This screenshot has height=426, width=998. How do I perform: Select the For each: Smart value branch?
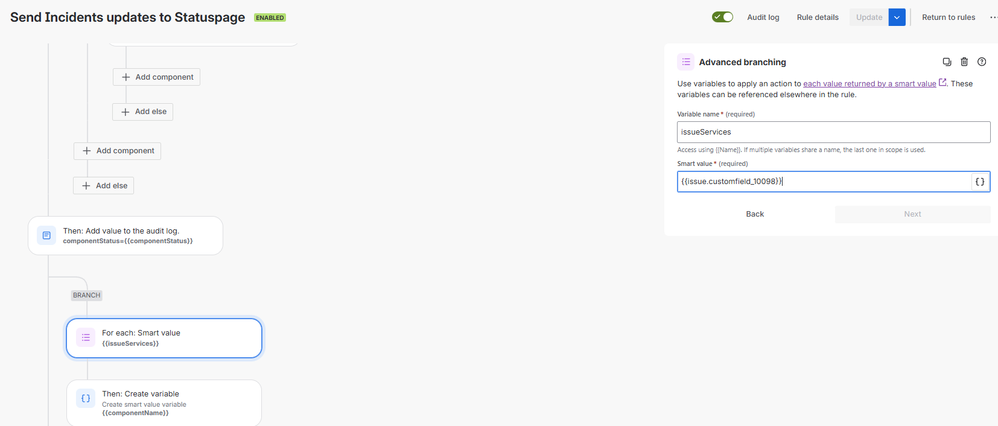[x=164, y=337]
